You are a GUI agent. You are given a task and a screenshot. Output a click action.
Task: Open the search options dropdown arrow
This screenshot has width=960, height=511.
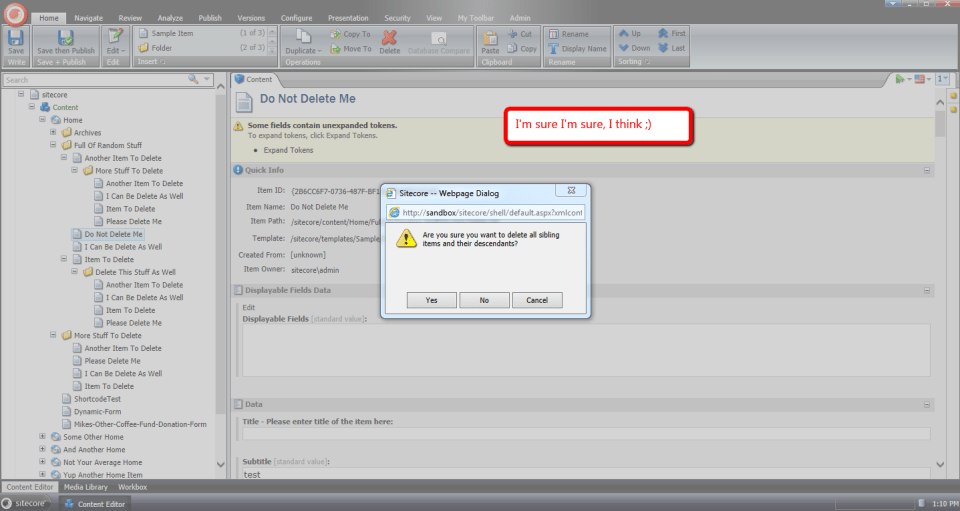pyautogui.click(x=207, y=80)
